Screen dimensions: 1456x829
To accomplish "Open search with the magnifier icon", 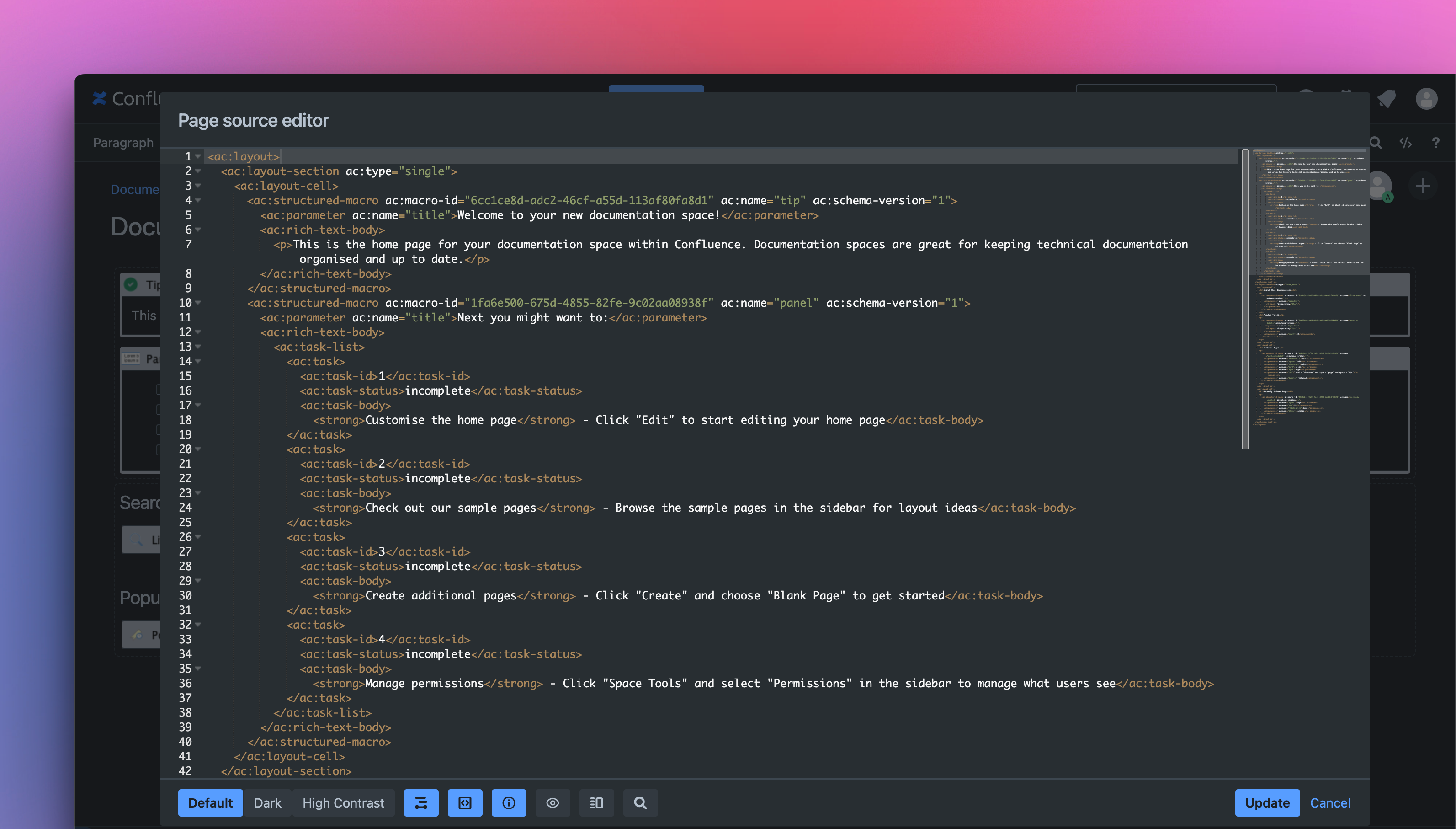I will 640,803.
